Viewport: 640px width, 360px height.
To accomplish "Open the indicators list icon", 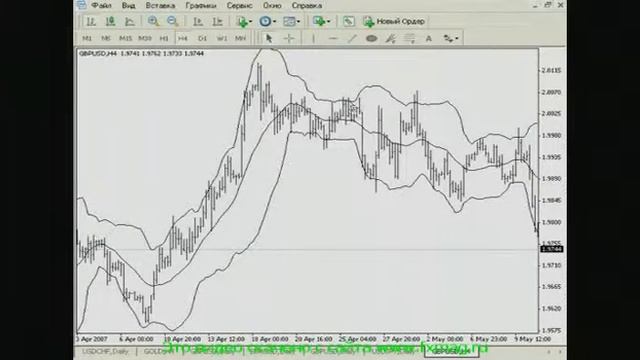I will point(242,22).
